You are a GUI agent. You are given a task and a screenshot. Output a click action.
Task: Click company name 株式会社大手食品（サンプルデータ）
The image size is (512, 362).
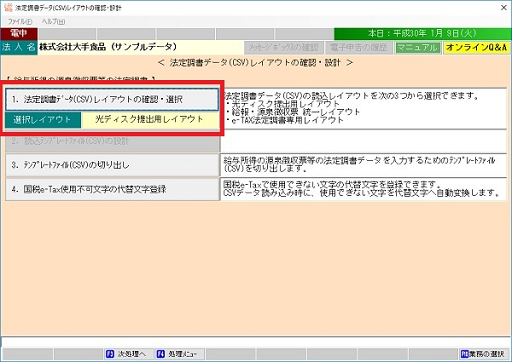coord(108,47)
